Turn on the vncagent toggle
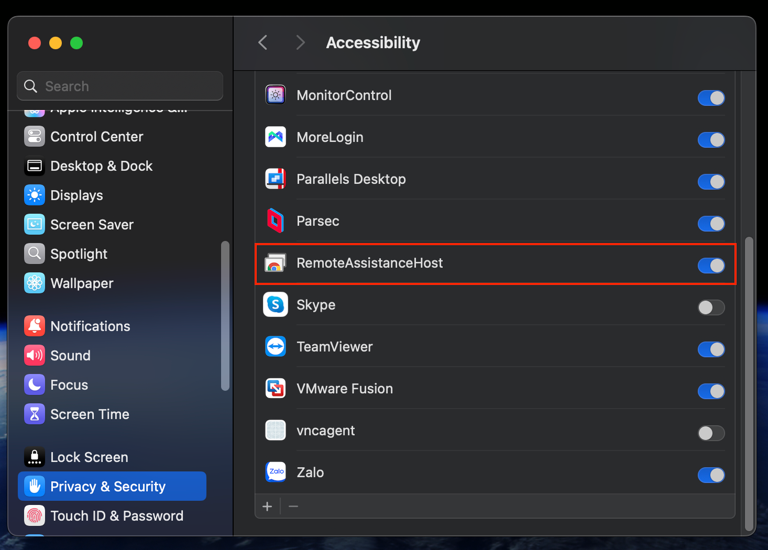 710,433
